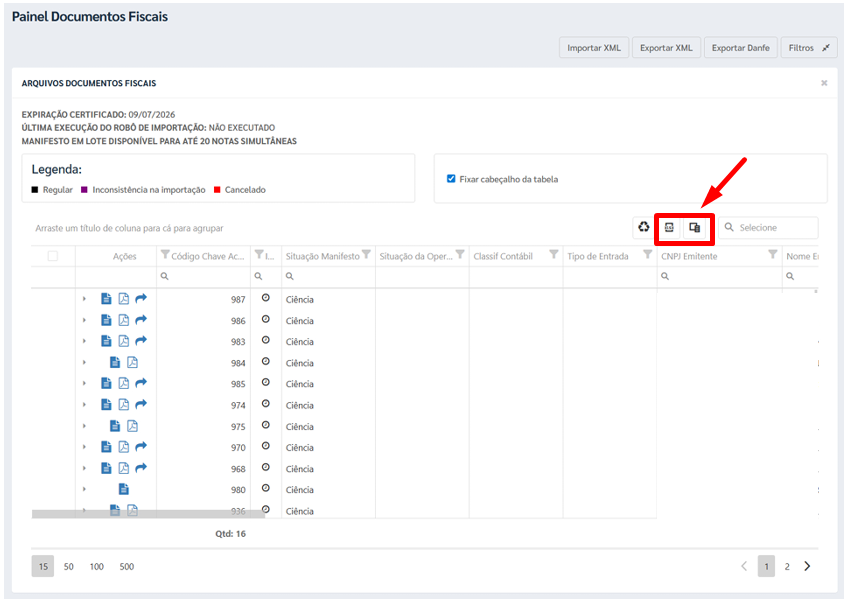Image resolution: width=852 pixels, height=602 pixels.
Task: Expand the detail row for code 984
Action: click(84, 362)
